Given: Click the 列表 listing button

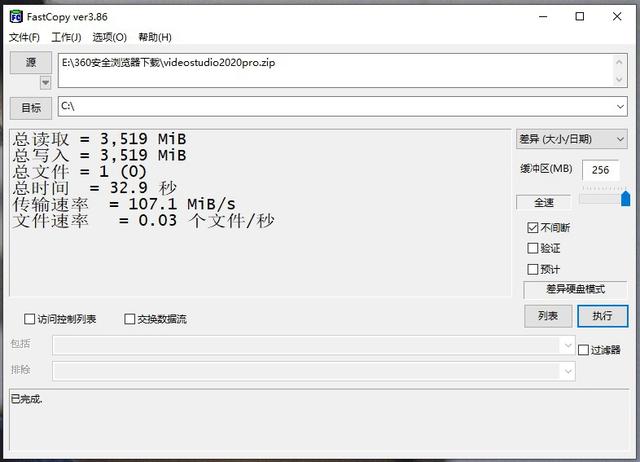Looking at the screenshot, I should 548,316.
